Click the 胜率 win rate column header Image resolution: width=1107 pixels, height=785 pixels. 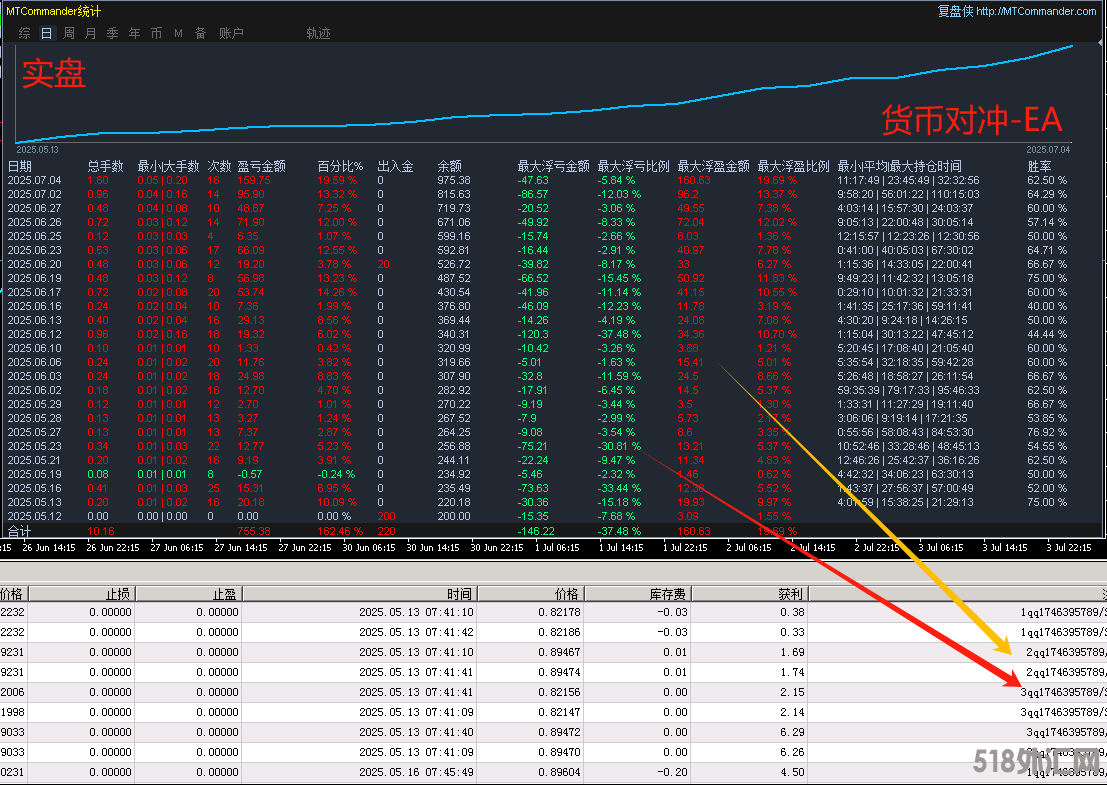pos(1040,166)
